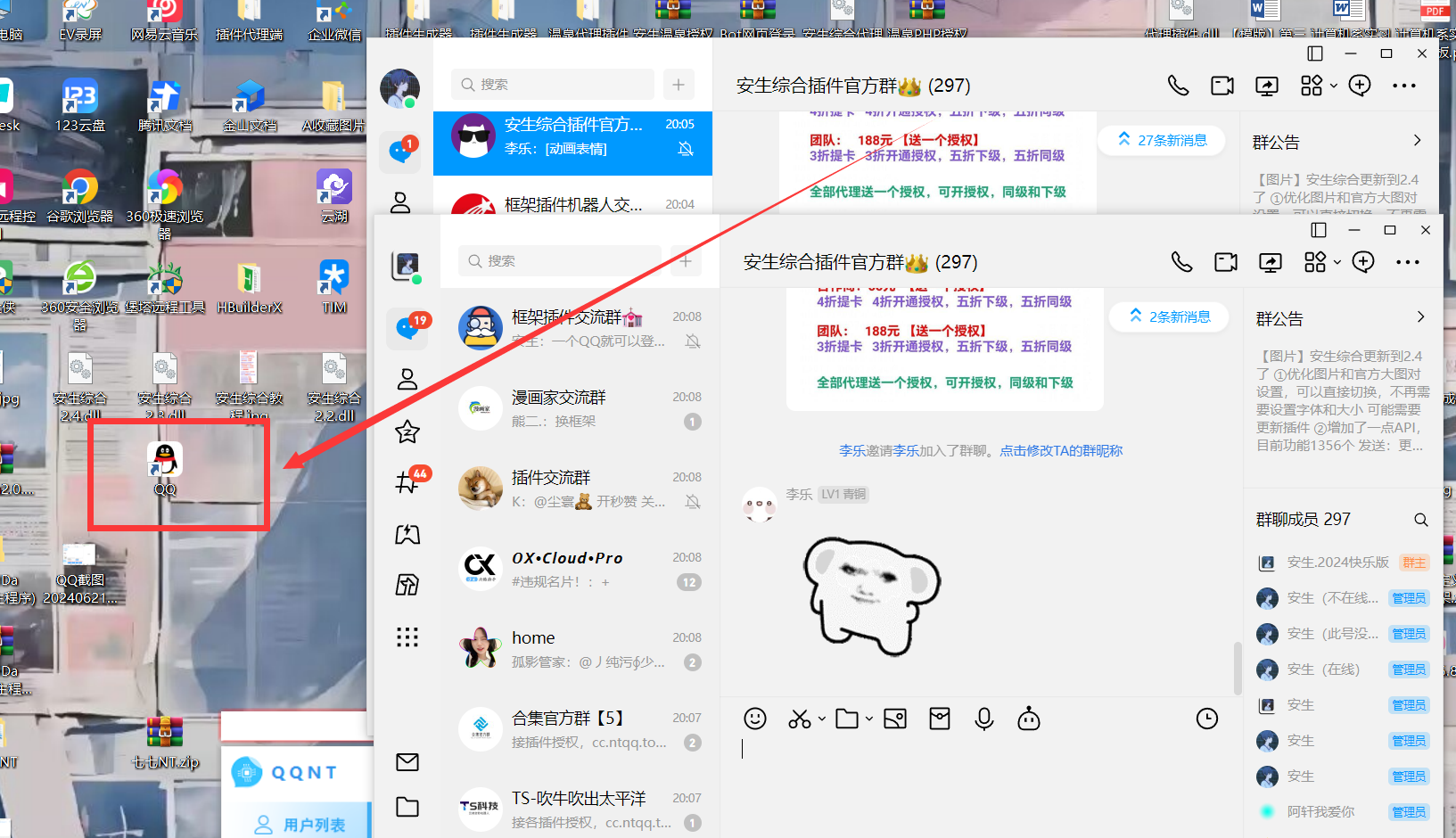Click the microphone voice message icon
This screenshot has height=838, width=1456.
coord(984,719)
